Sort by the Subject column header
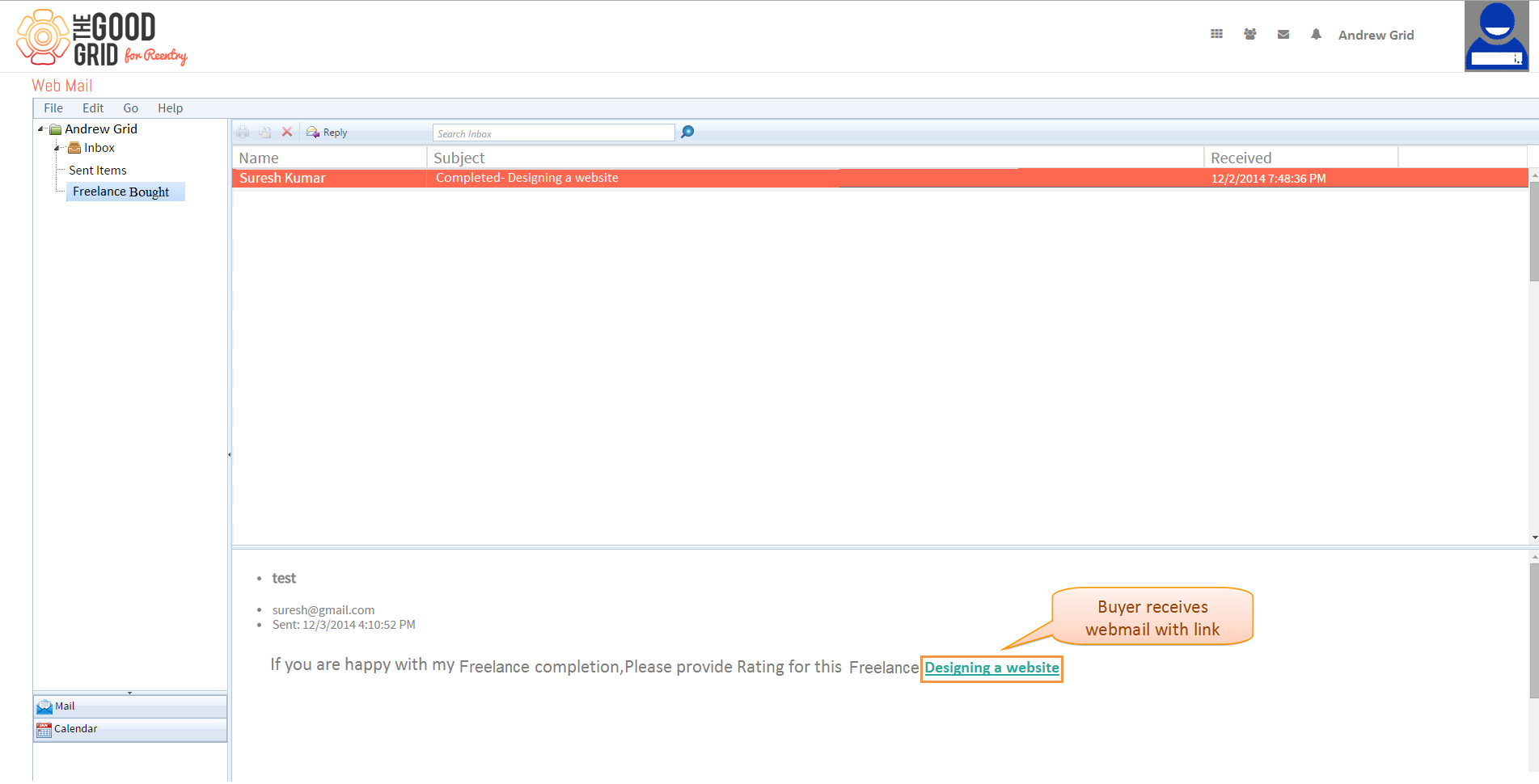The width and height of the screenshot is (1539, 784). tap(815, 158)
